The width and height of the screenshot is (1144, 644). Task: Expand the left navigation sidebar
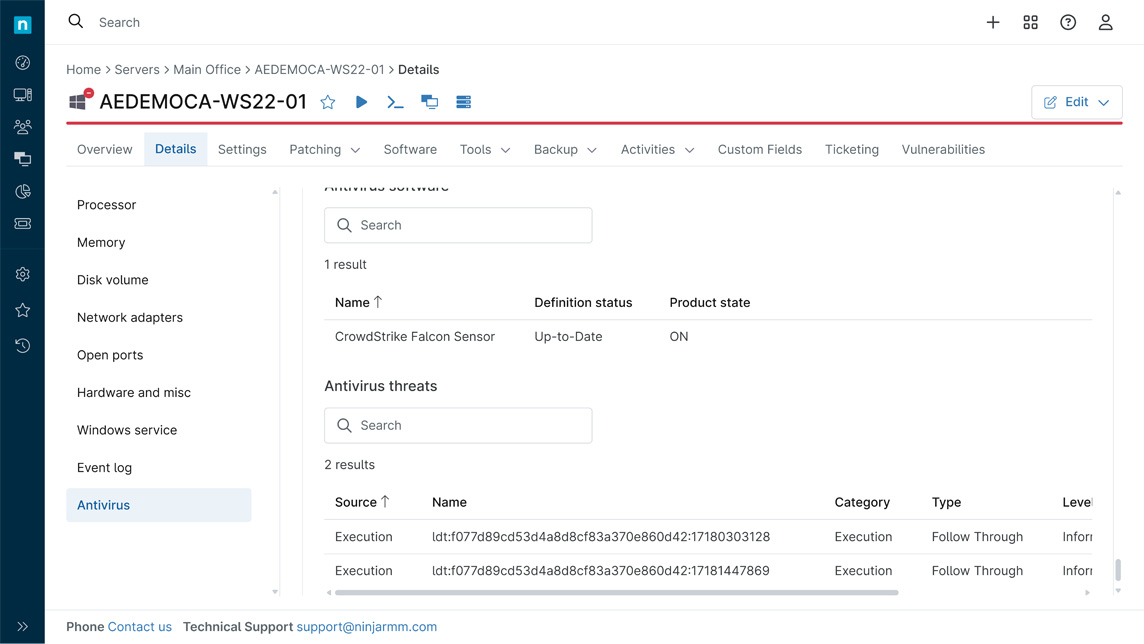click(x=22, y=627)
